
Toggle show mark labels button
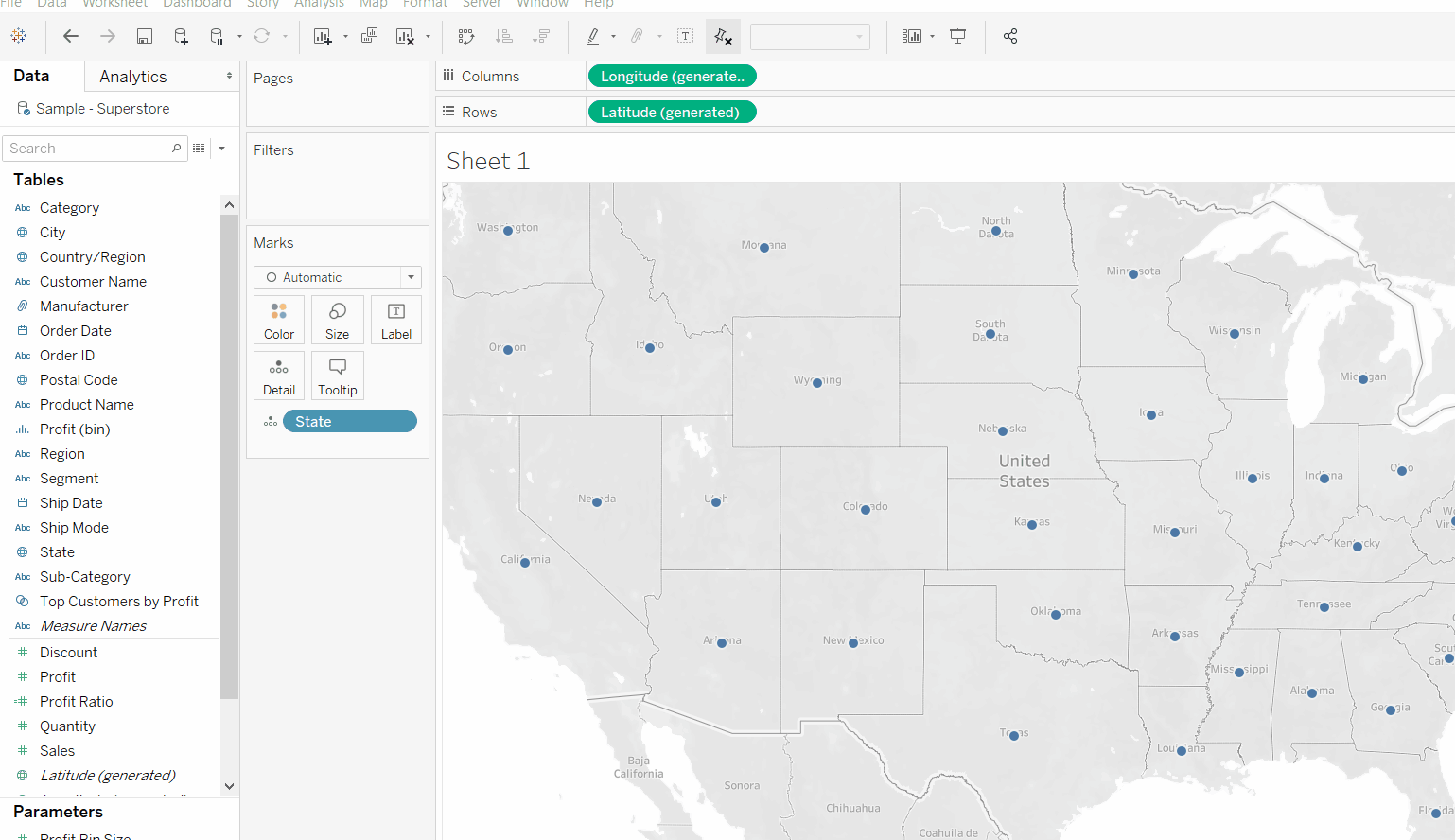click(686, 36)
